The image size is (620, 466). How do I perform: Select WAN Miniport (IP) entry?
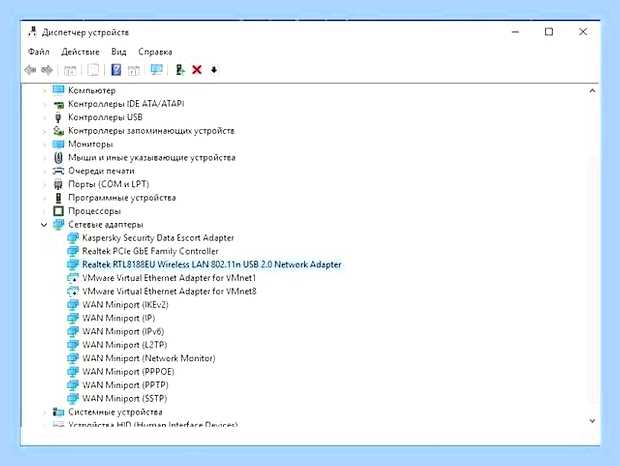tap(118, 318)
